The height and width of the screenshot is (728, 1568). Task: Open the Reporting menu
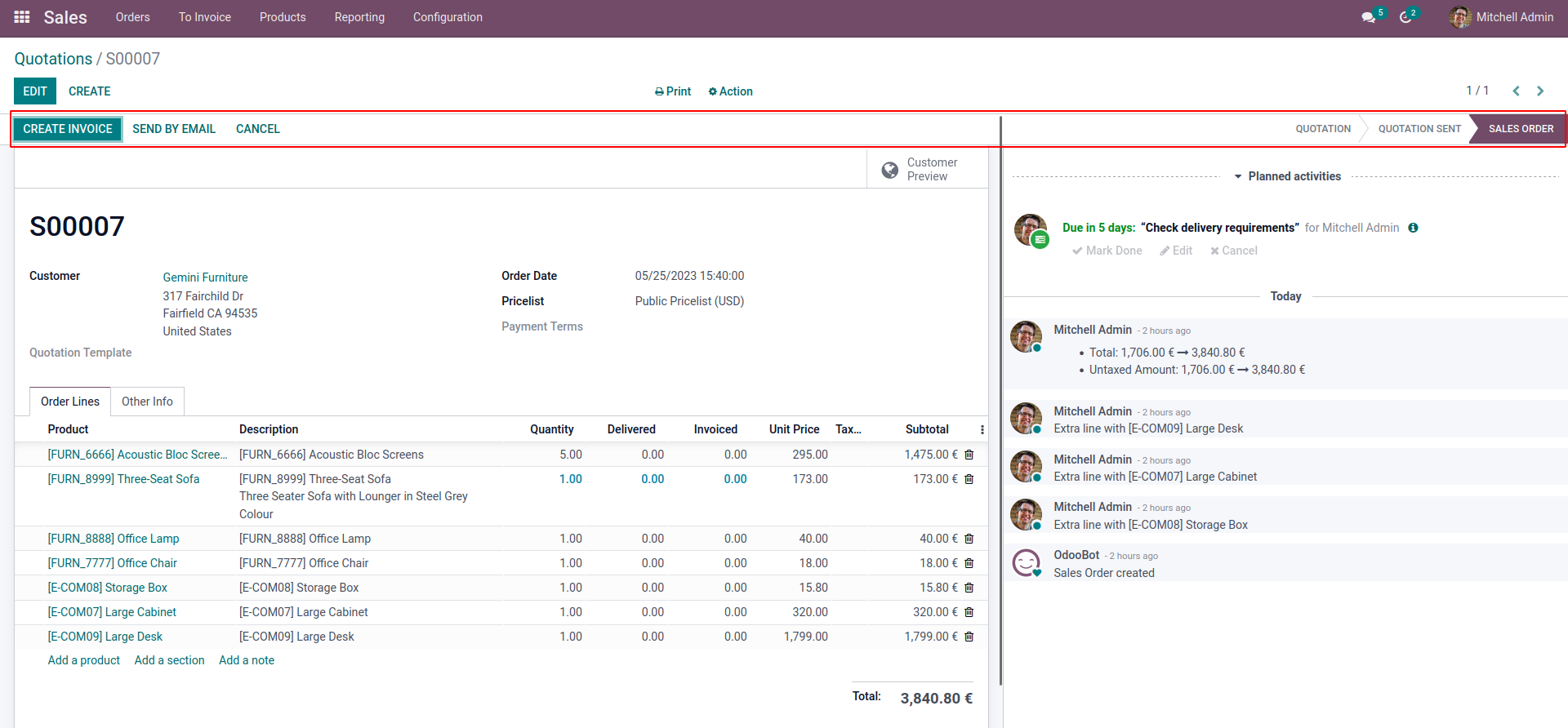point(359,17)
